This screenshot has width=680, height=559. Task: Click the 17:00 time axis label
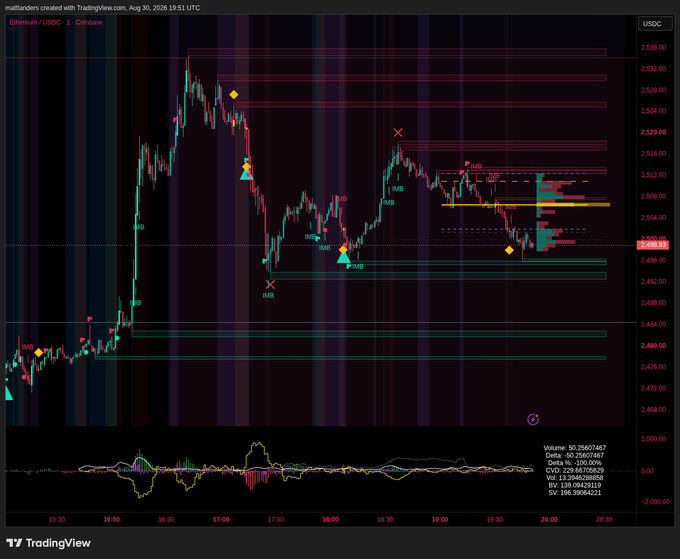[221, 519]
